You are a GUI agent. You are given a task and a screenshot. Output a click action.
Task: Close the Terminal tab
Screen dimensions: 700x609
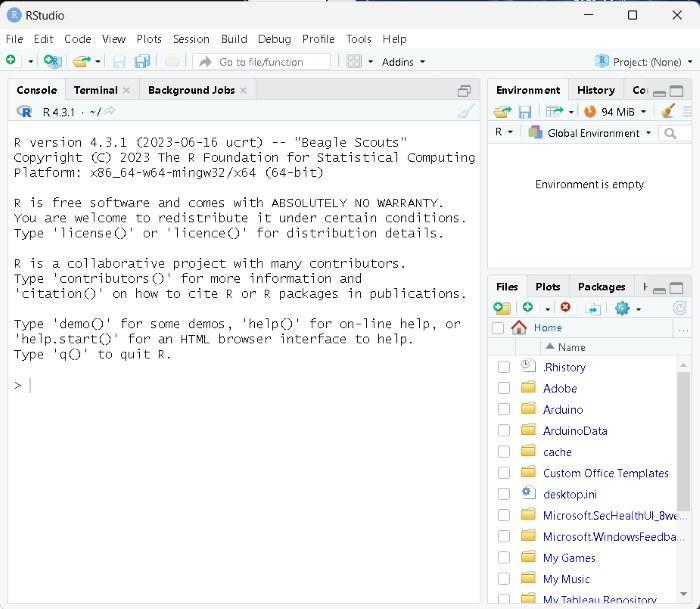click(x=126, y=90)
